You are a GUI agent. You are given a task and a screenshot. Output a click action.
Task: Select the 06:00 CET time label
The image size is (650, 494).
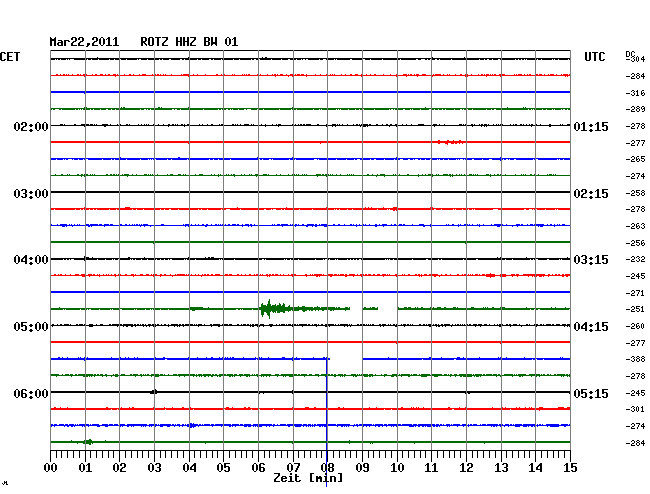tap(31, 393)
